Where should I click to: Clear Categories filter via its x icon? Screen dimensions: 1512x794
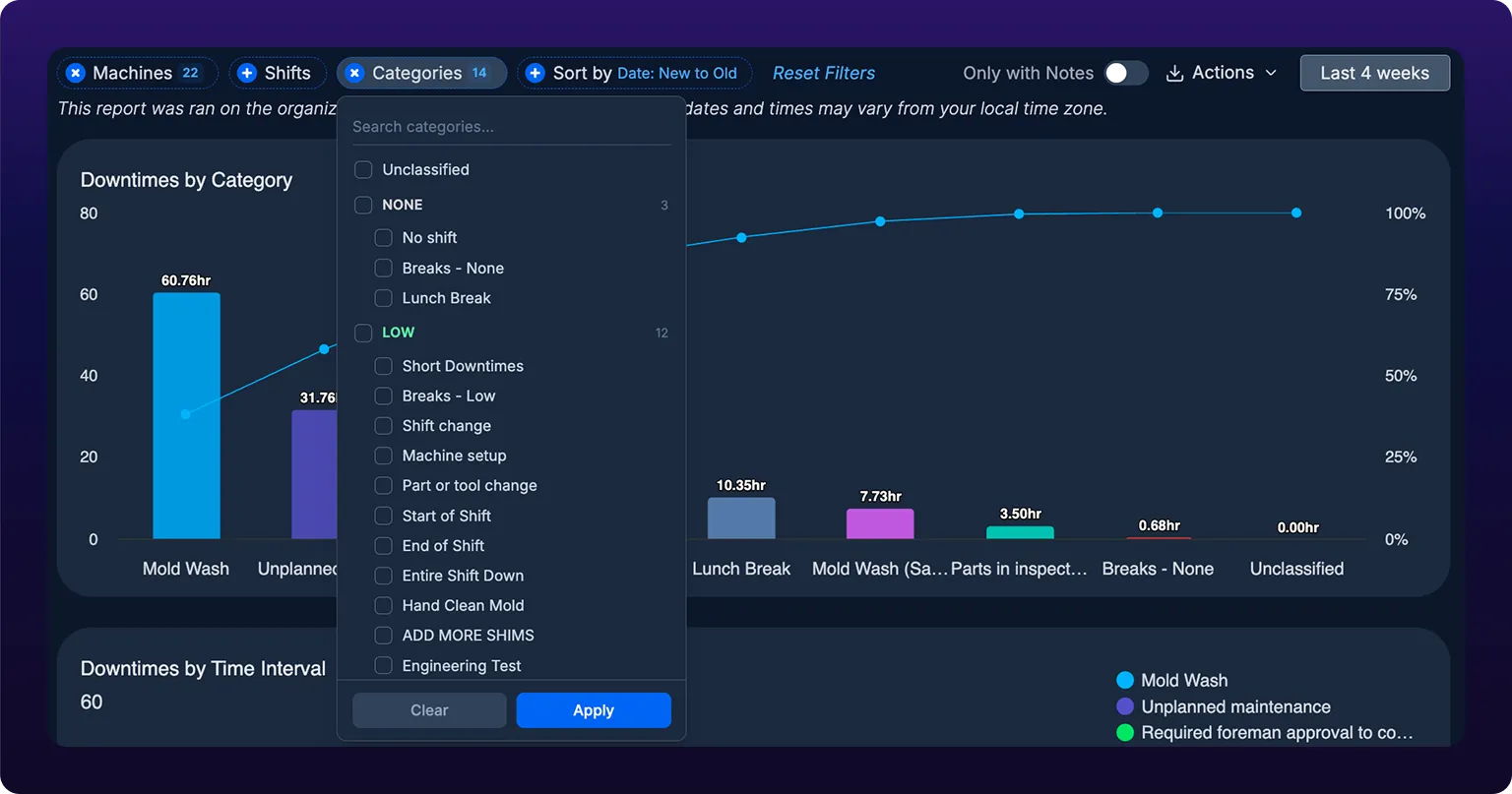click(354, 73)
